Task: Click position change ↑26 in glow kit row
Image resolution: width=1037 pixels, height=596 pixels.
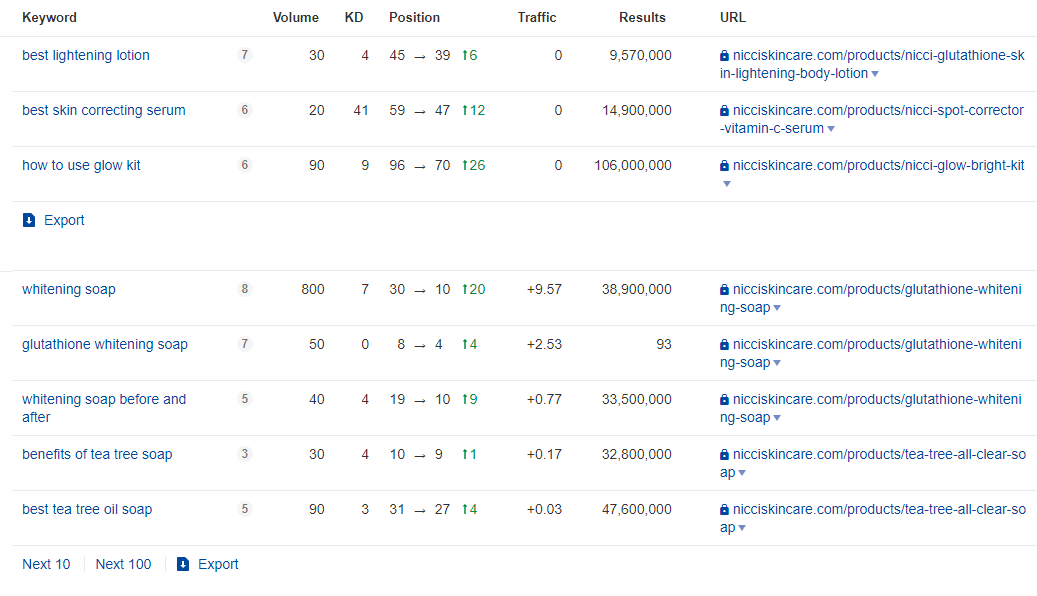Action: (474, 165)
